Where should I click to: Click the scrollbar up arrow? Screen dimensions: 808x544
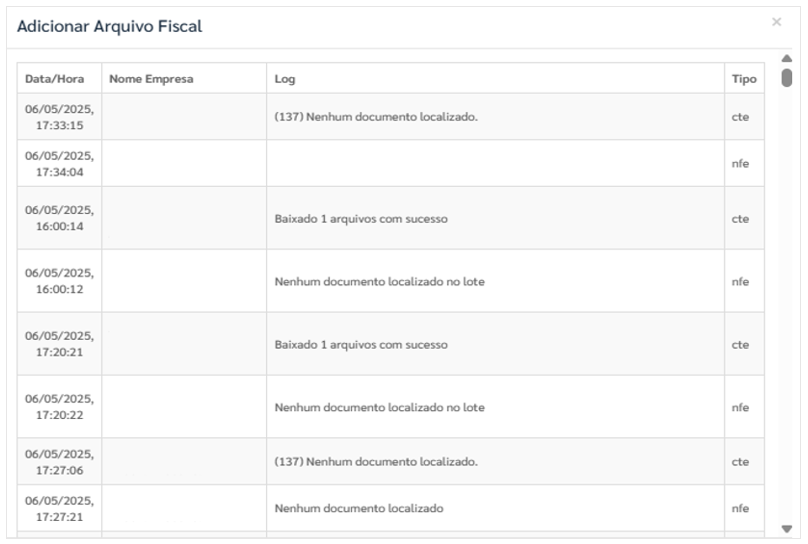786,58
